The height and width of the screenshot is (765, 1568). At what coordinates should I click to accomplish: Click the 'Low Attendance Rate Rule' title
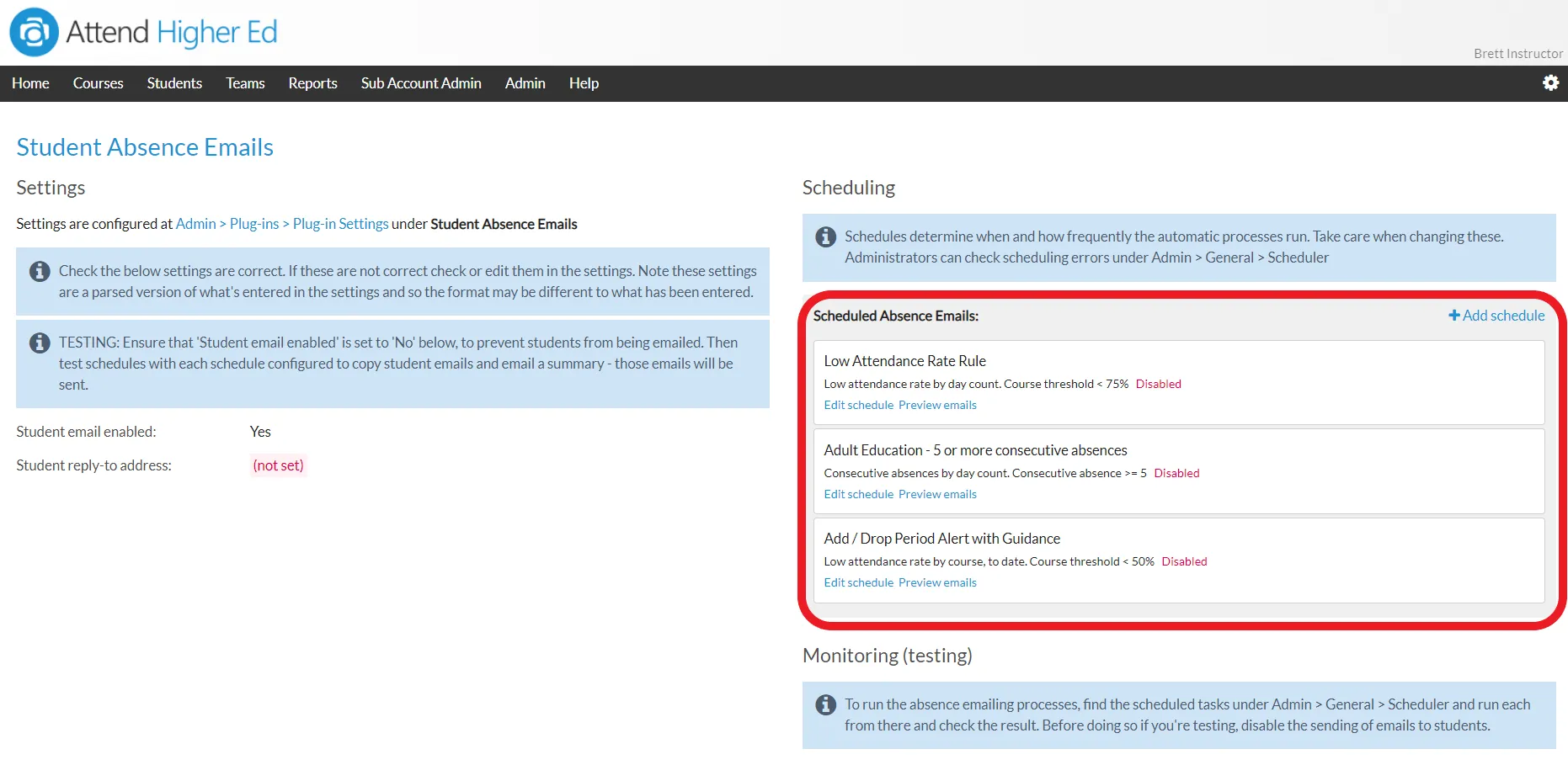(904, 361)
